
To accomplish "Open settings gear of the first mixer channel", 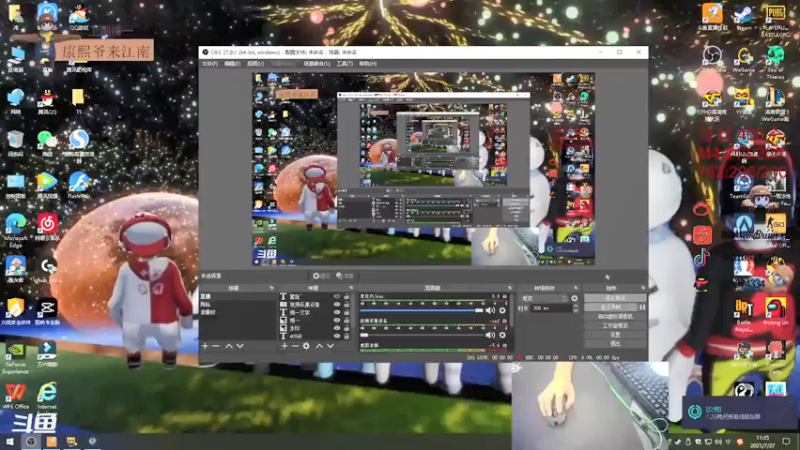I will (x=503, y=310).
